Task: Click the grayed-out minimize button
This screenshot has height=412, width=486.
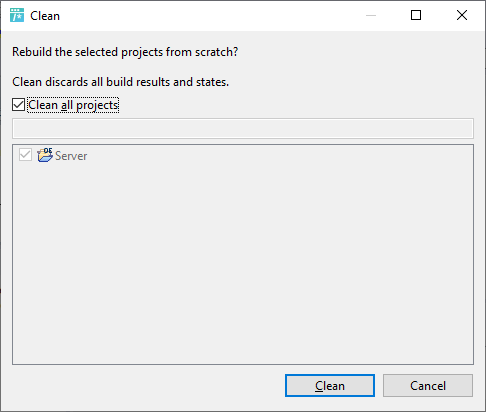Action: tap(371, 15)
